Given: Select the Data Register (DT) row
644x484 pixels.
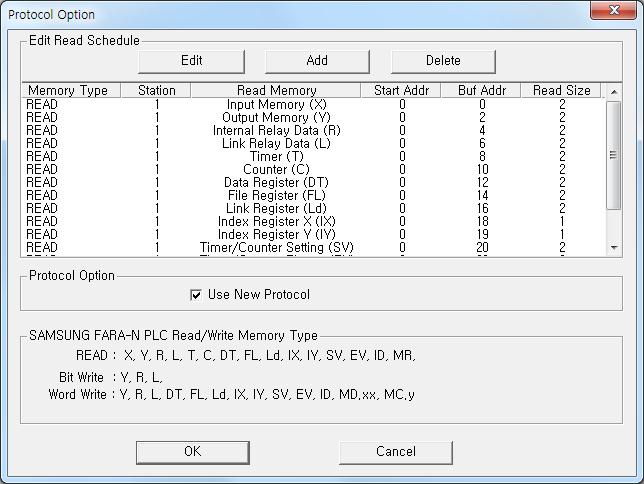Looking at the screenshot, I should (x=276, y=182).
